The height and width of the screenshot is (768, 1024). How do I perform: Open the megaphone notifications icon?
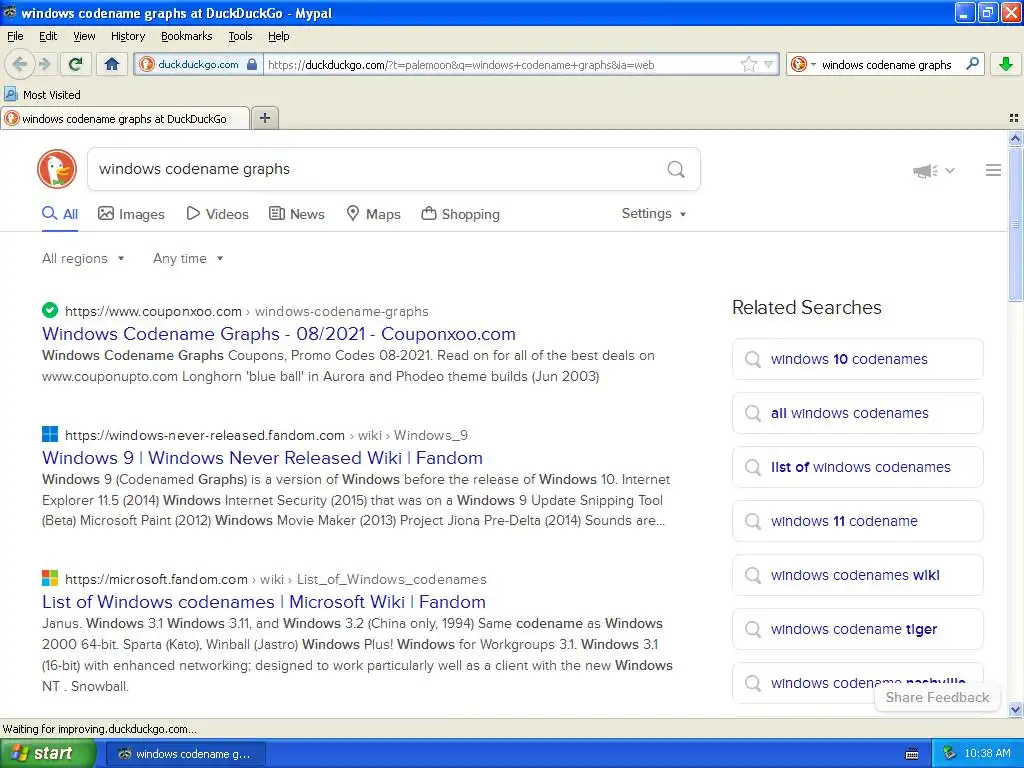click(x=925, y=170)
